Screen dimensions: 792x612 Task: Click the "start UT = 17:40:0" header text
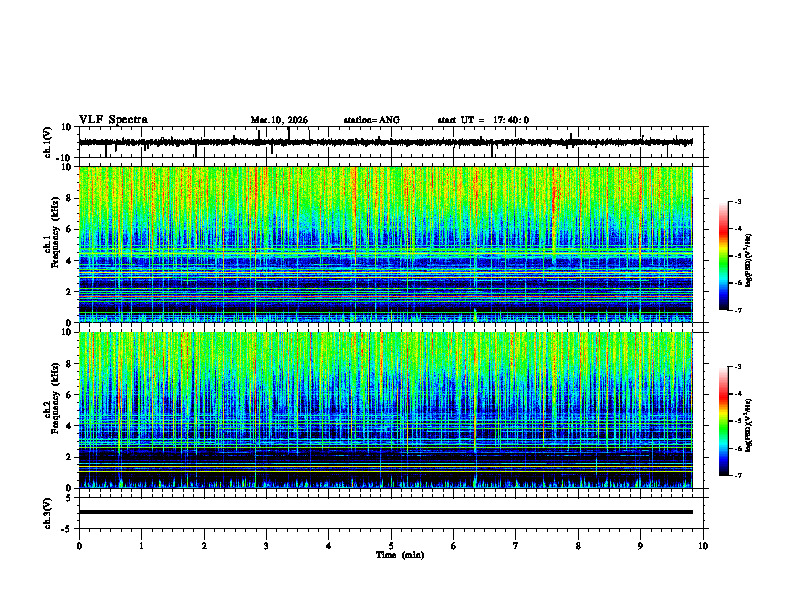click(x=483, y=120)
